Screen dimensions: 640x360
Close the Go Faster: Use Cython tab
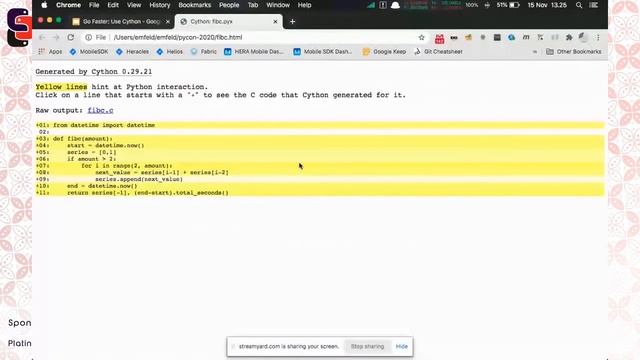(168, 22)
